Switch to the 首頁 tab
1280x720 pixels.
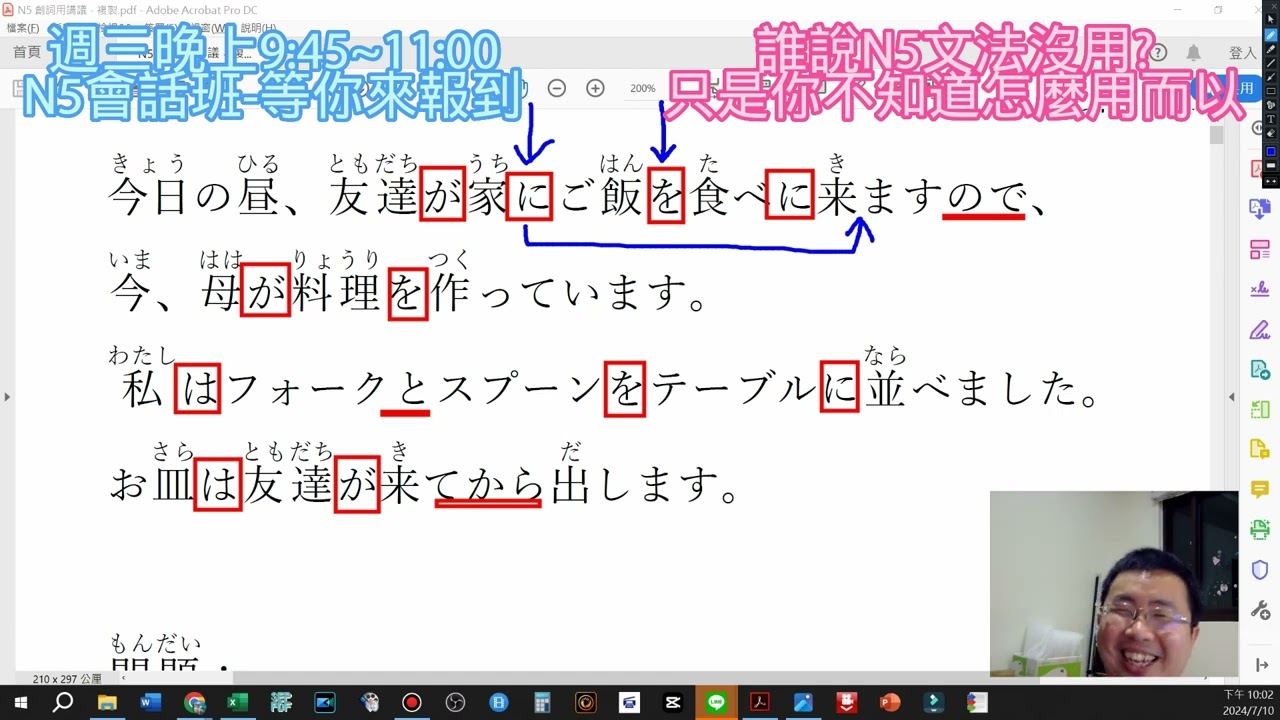pos(27,53)
